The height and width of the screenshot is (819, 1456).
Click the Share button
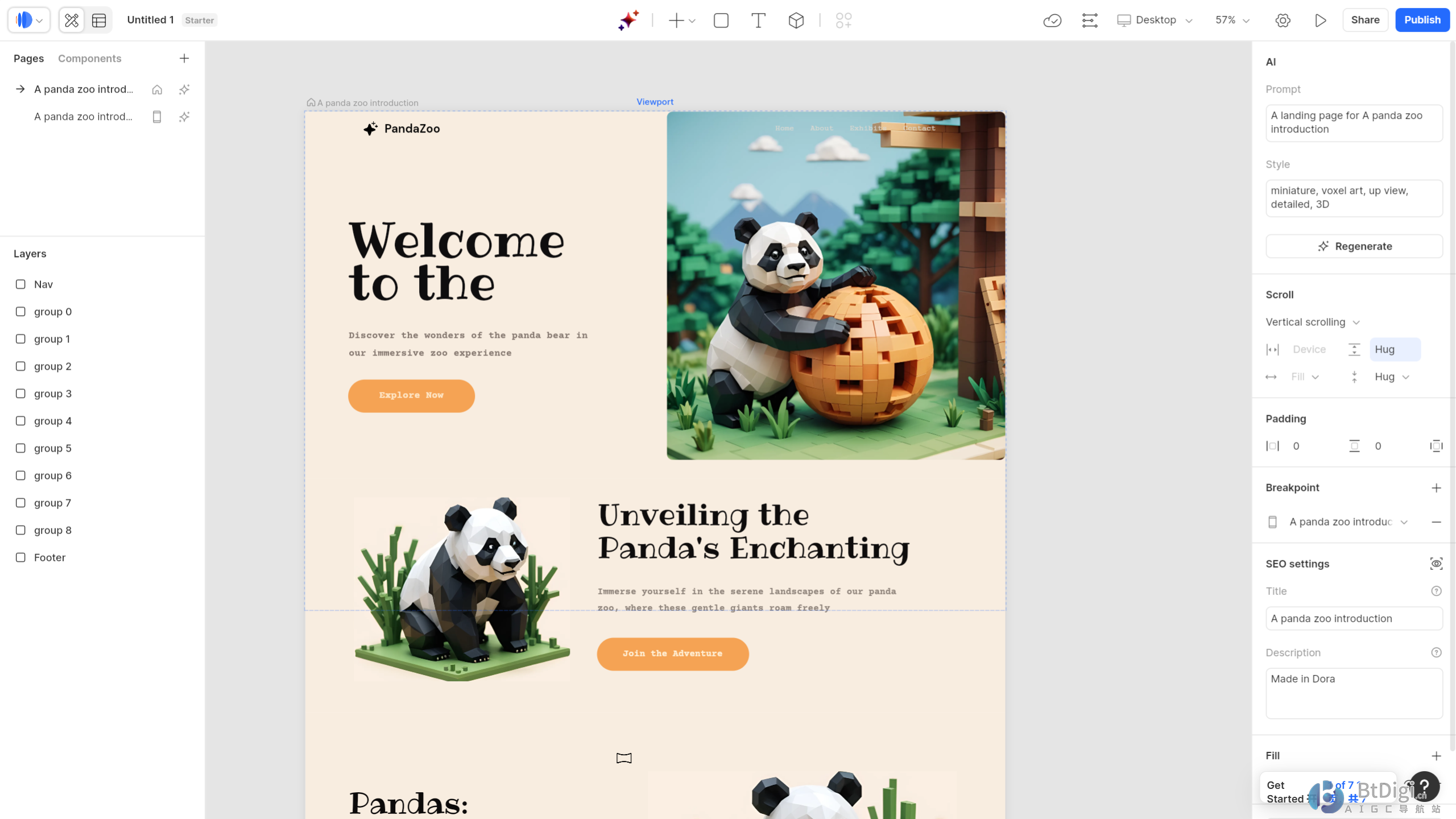click(1365, 20)
